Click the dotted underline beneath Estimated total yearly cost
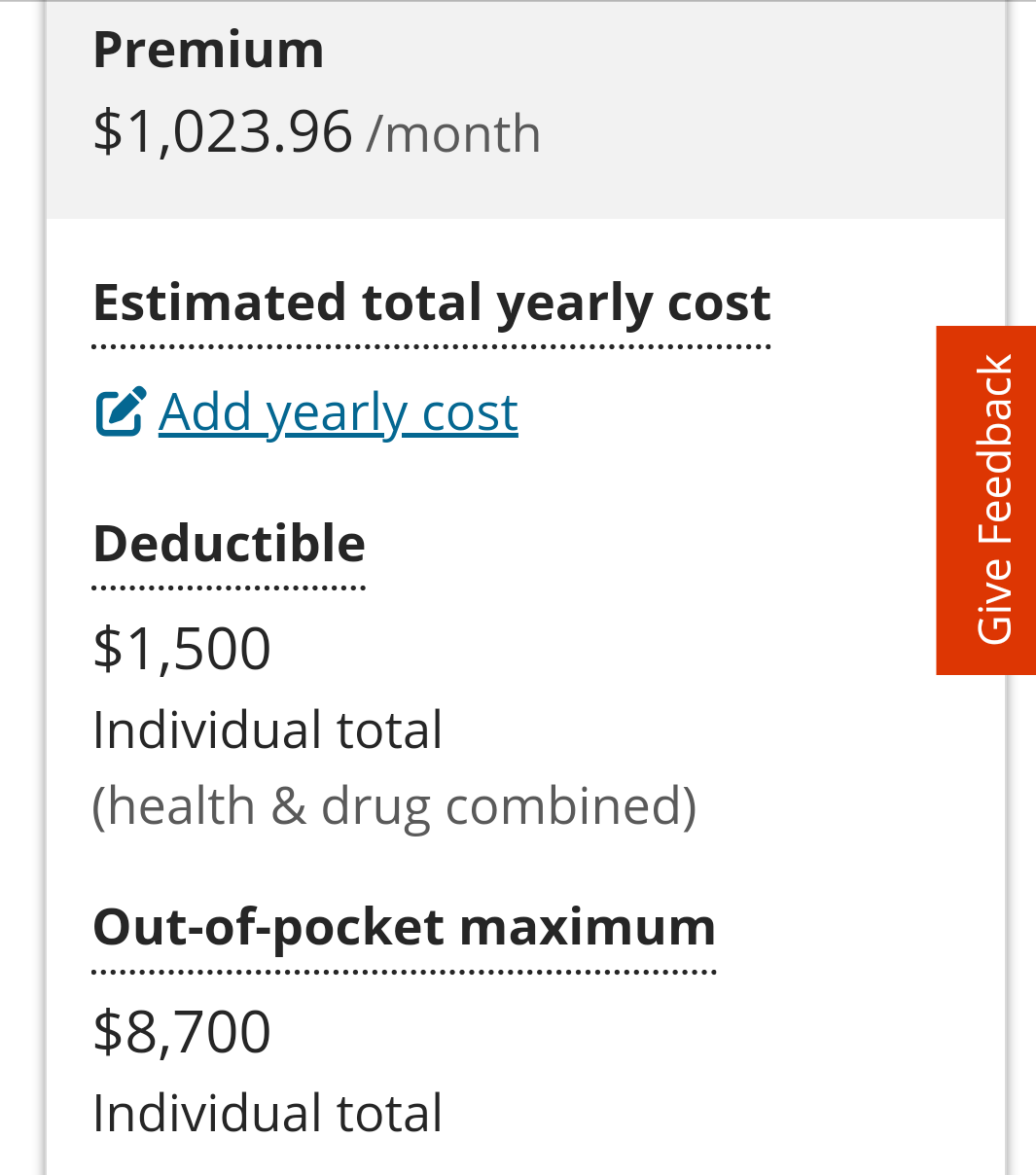 pos(432,346)
